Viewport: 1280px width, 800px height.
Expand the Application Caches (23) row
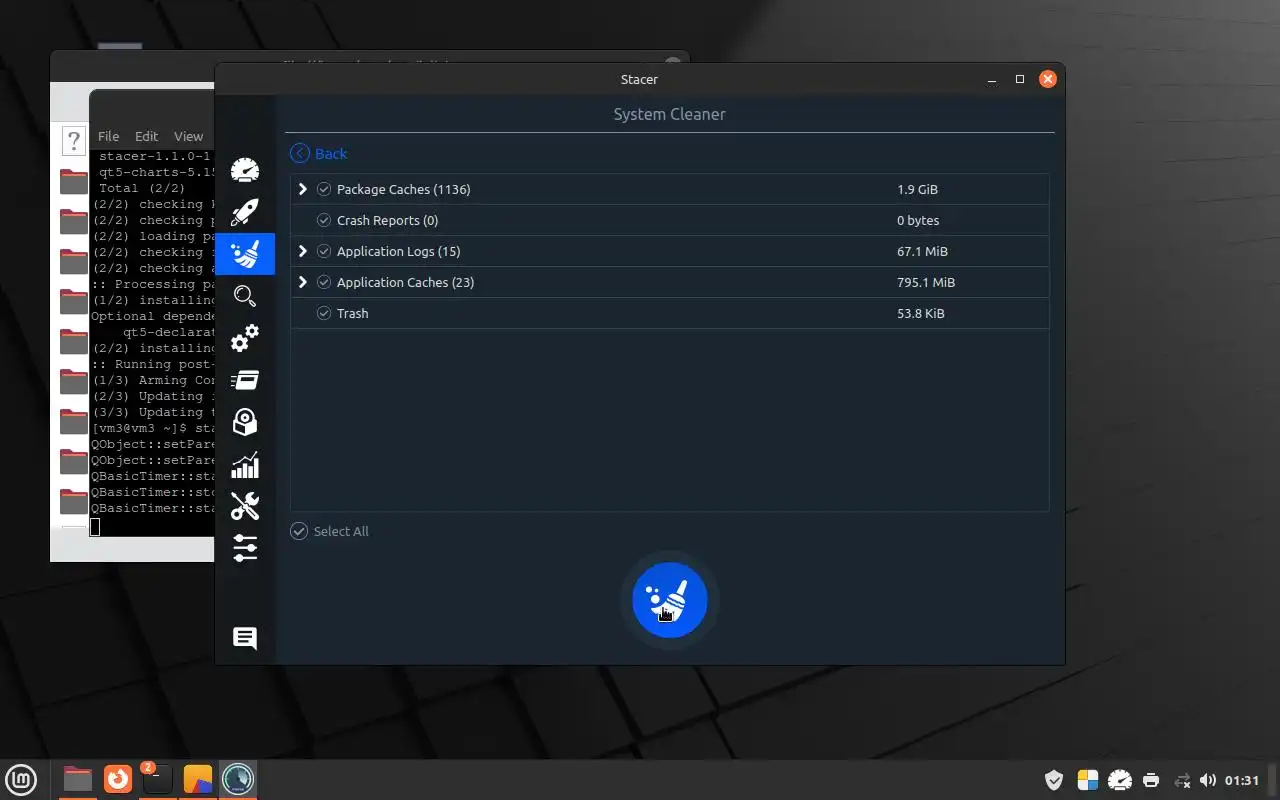point(303,282)
